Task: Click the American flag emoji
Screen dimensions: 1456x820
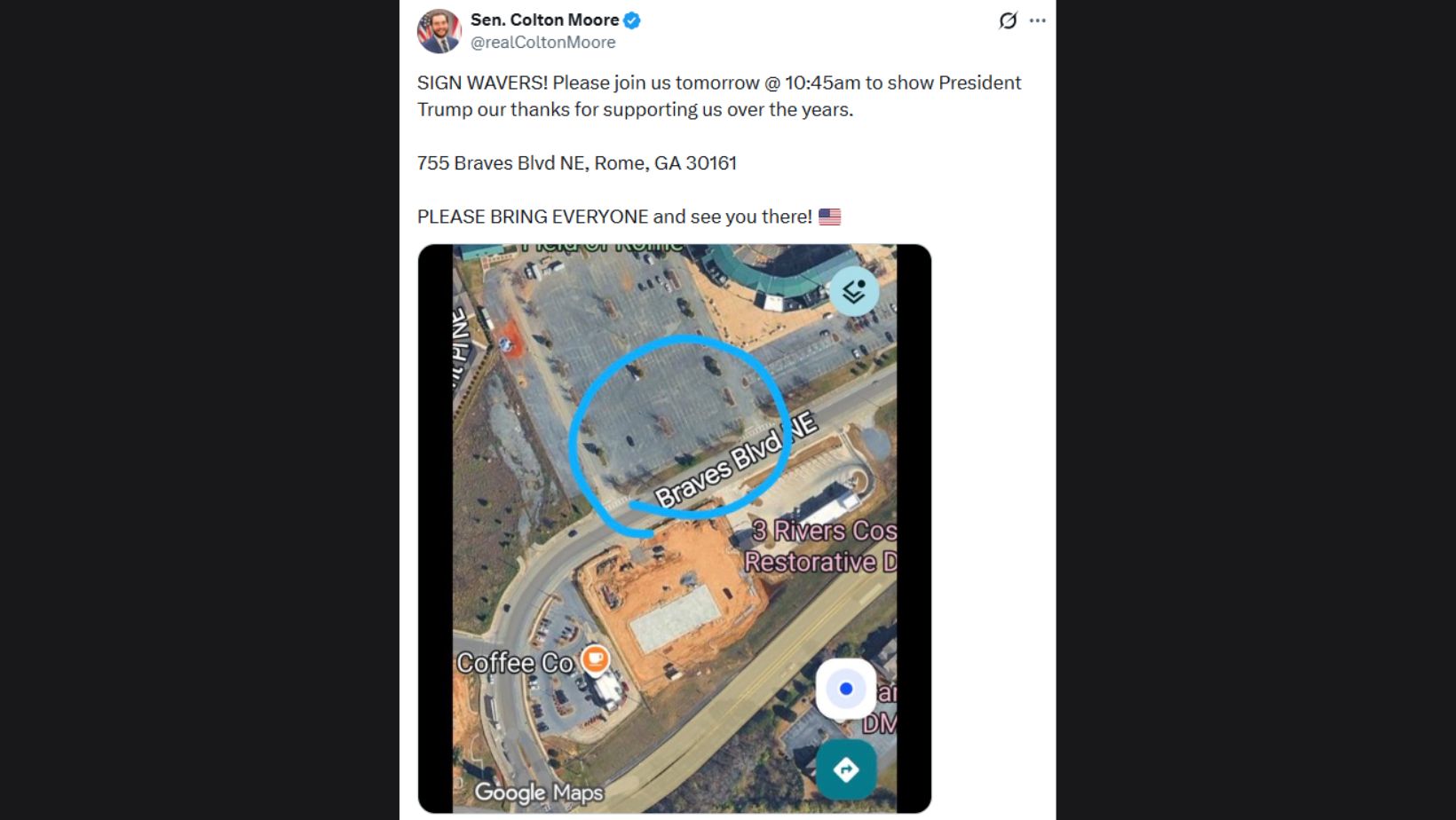Action: 829,217
